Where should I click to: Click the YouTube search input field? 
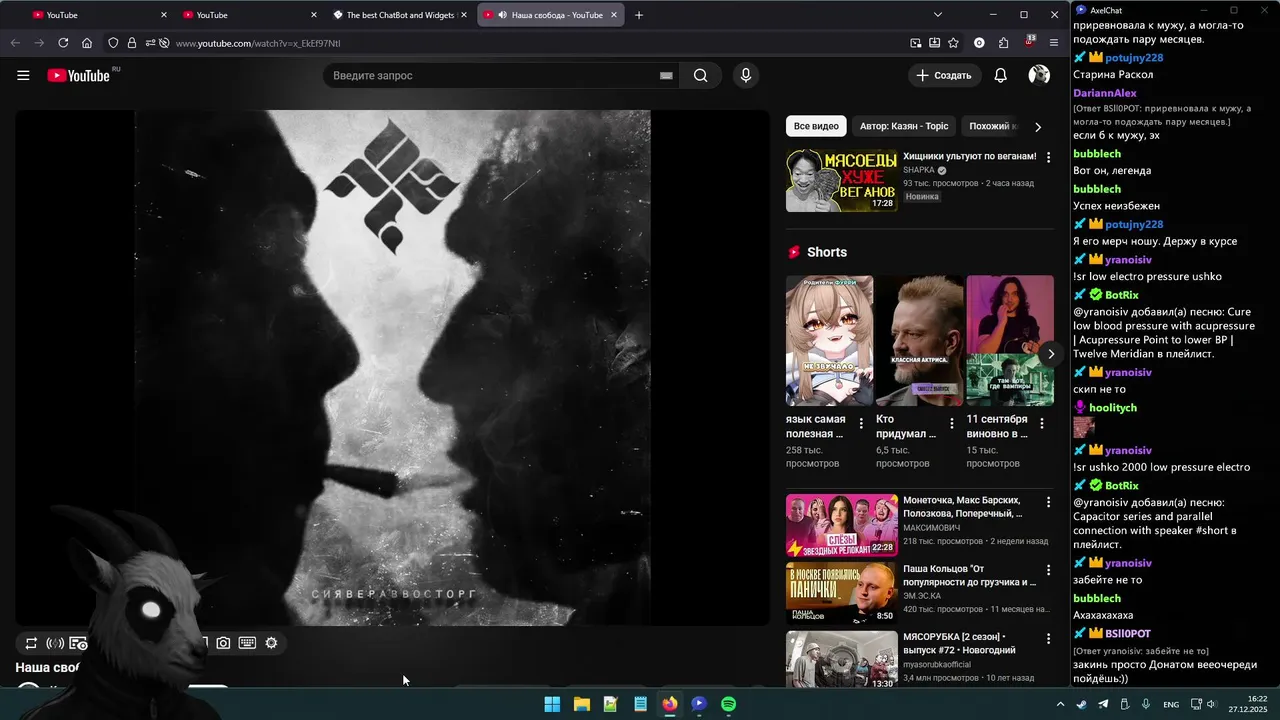click(x=490, y=75)
